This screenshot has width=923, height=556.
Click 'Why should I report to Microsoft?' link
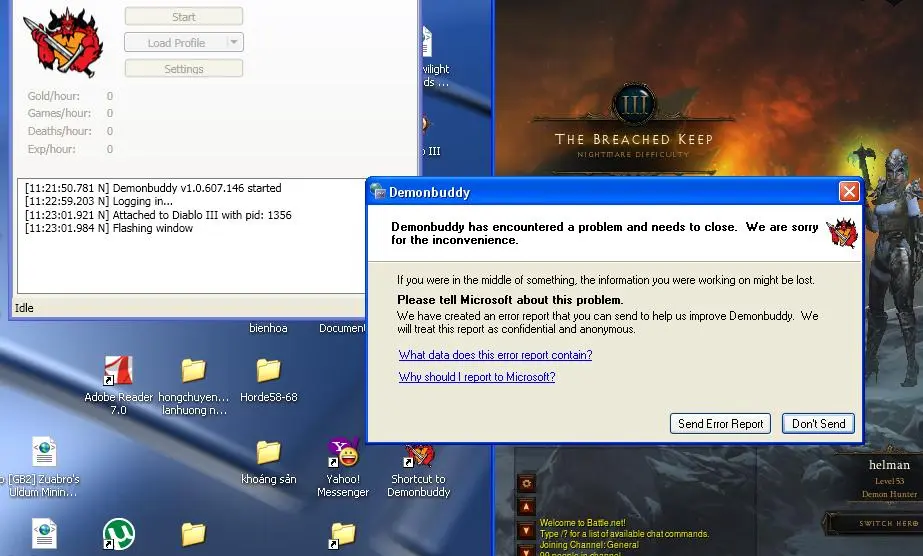476,377
